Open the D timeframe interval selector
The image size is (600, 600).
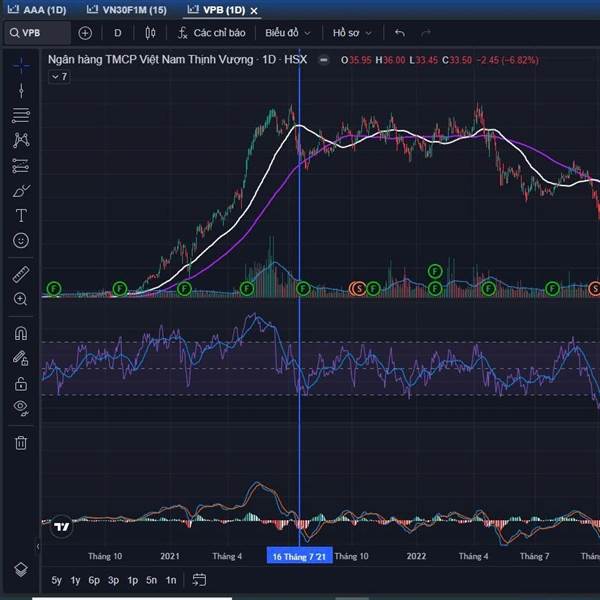point(118,33)
